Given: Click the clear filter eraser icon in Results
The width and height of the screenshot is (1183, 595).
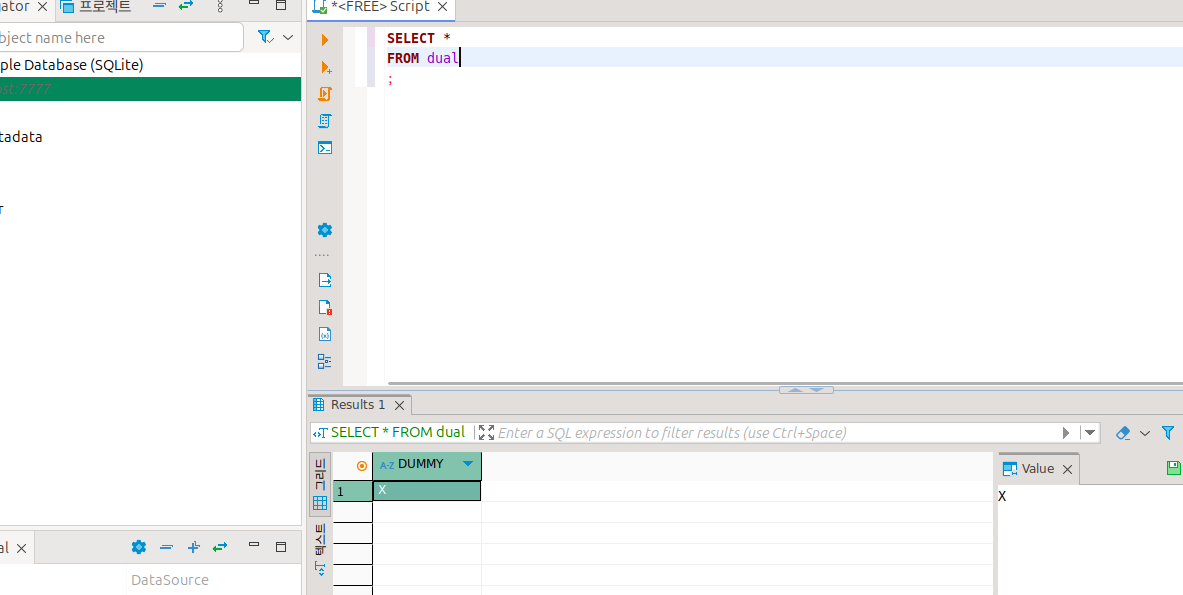Looking at the screenshot, I should click(1122, 433).
